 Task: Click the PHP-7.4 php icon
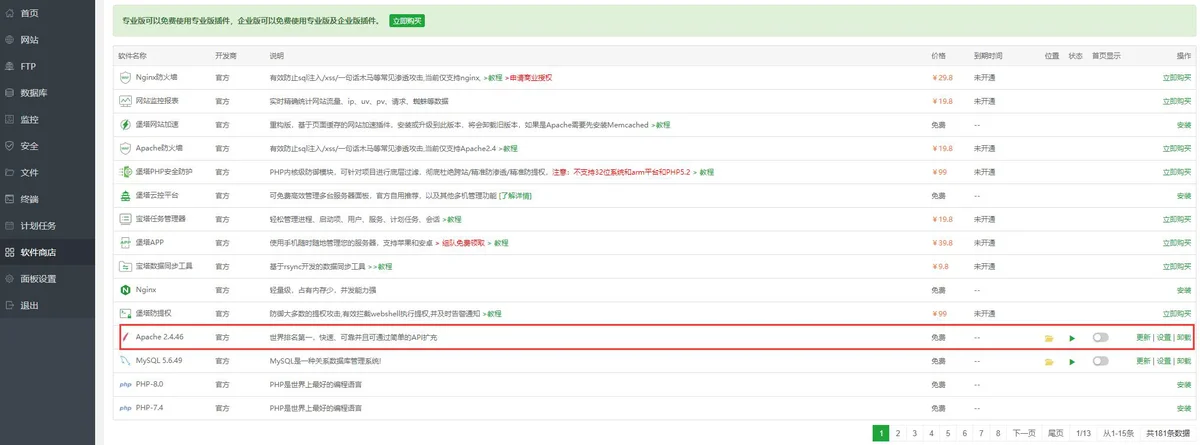(126, 409)
